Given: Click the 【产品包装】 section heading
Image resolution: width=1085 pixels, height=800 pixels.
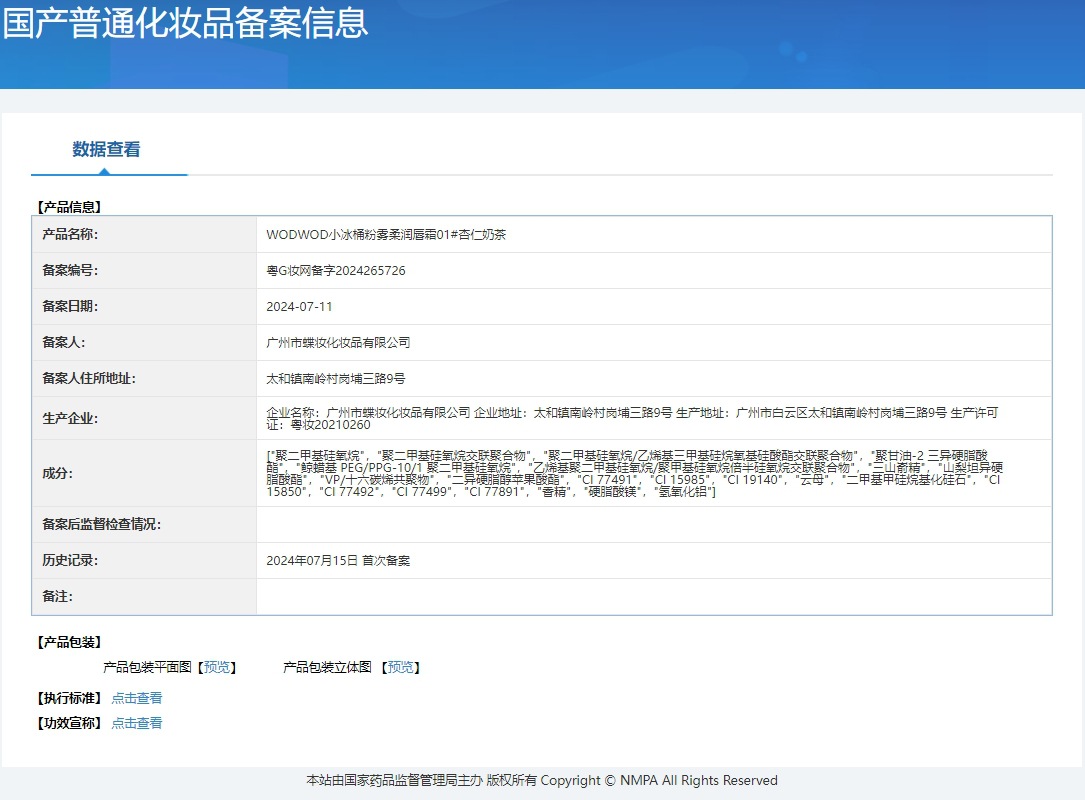Looking at the screenshot, I should [x=69, y=642].
